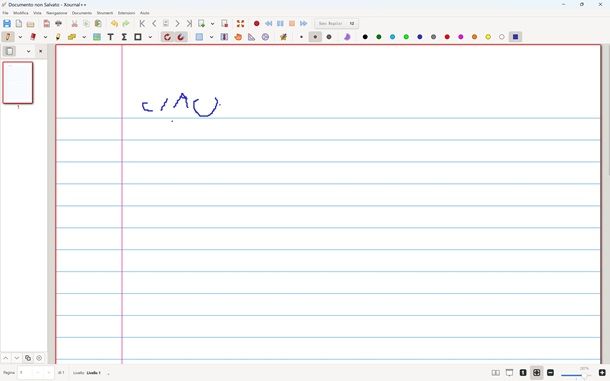Image resolution: width=610 pixels, height=381 pixels.
Task: Select the Text tool
Action: click(x=110, y=37)
